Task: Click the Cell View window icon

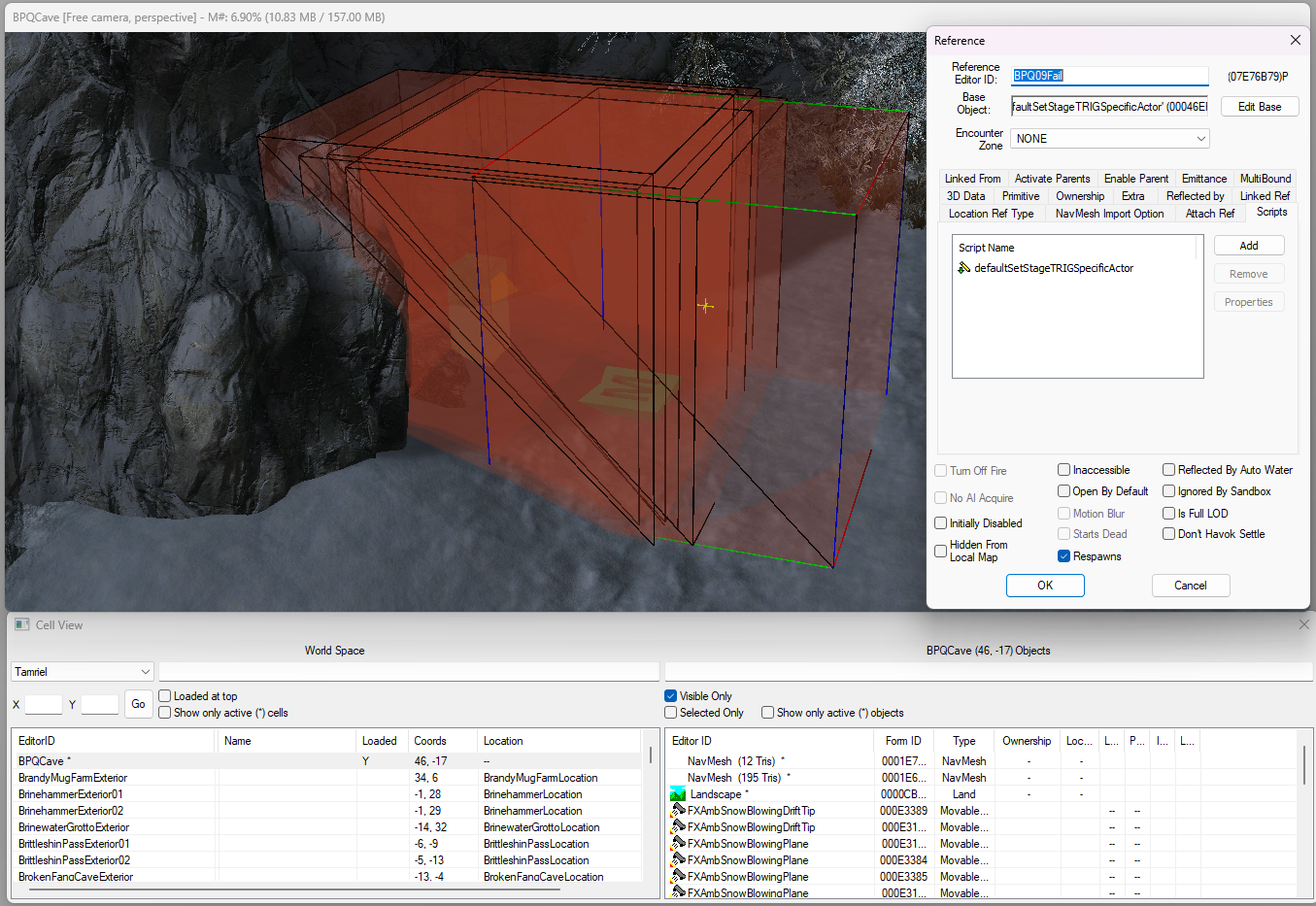Action: point(22,624)
